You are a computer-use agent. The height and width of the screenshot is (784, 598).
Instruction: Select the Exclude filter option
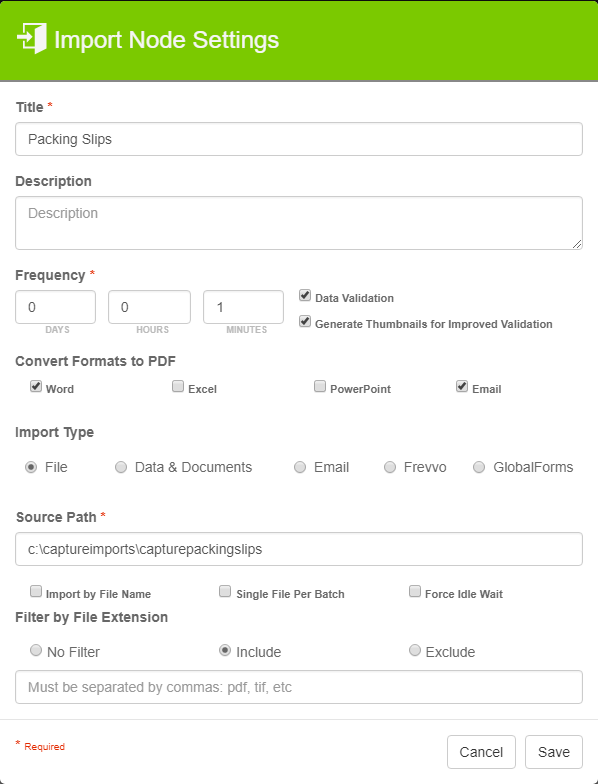[x=415, y=650]
